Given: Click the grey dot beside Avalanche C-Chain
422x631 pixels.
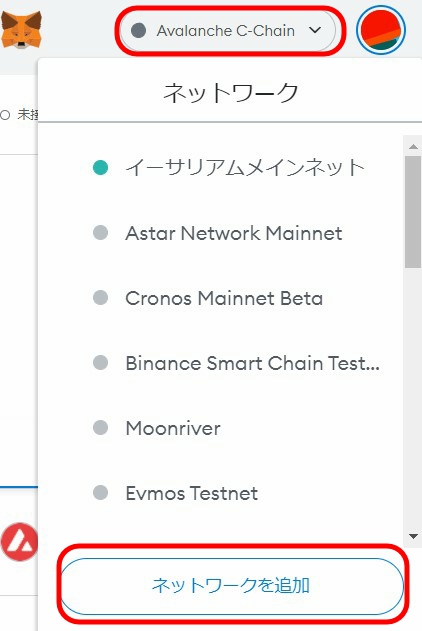Looking at the screenshot, I should (138, 31).
